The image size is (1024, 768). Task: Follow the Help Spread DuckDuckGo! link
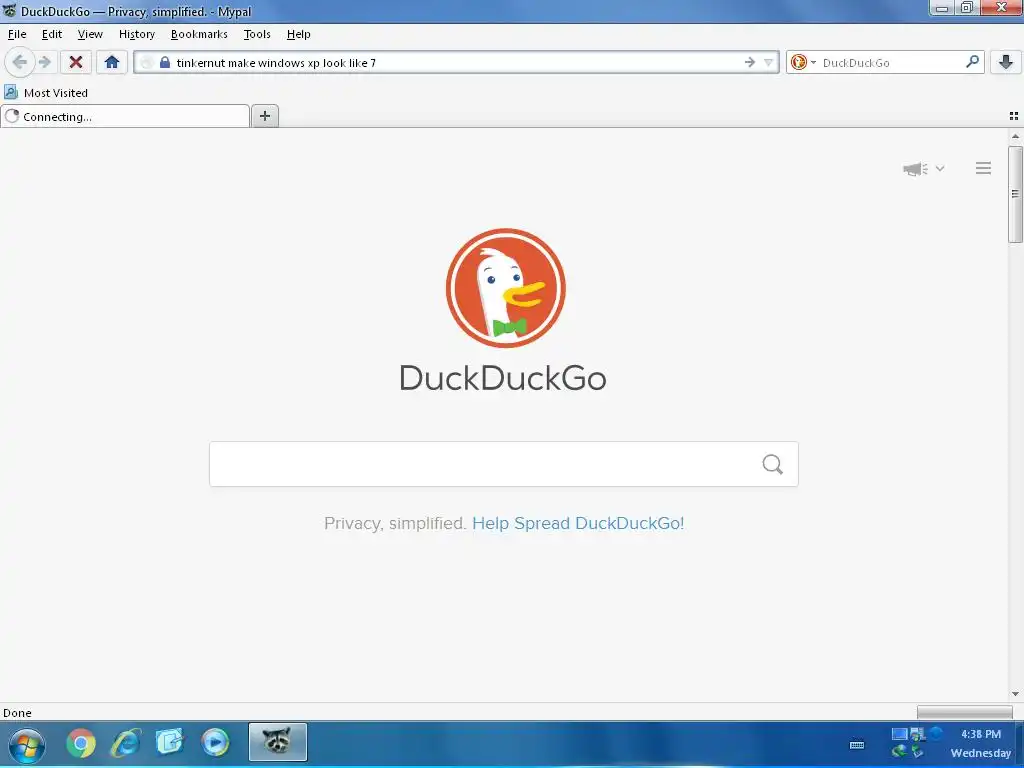[578, 524]
